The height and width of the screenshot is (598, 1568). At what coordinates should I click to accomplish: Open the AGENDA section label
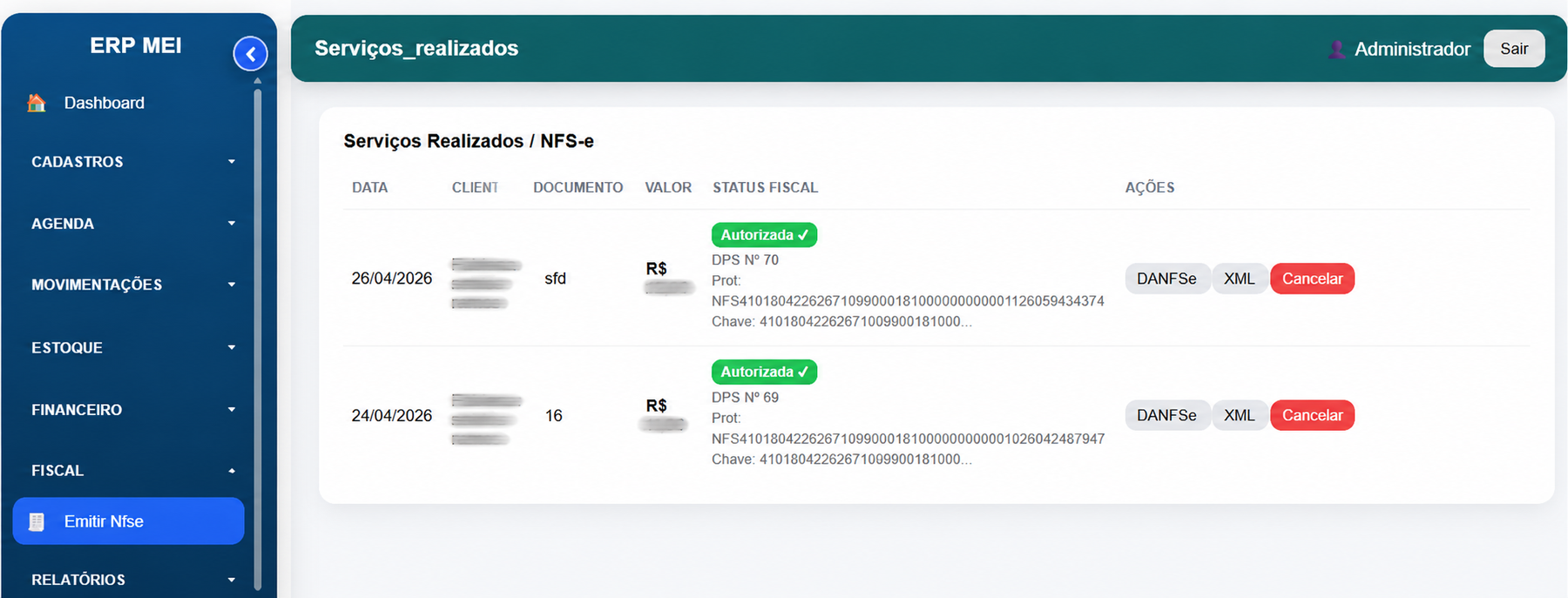coord(63,224)
